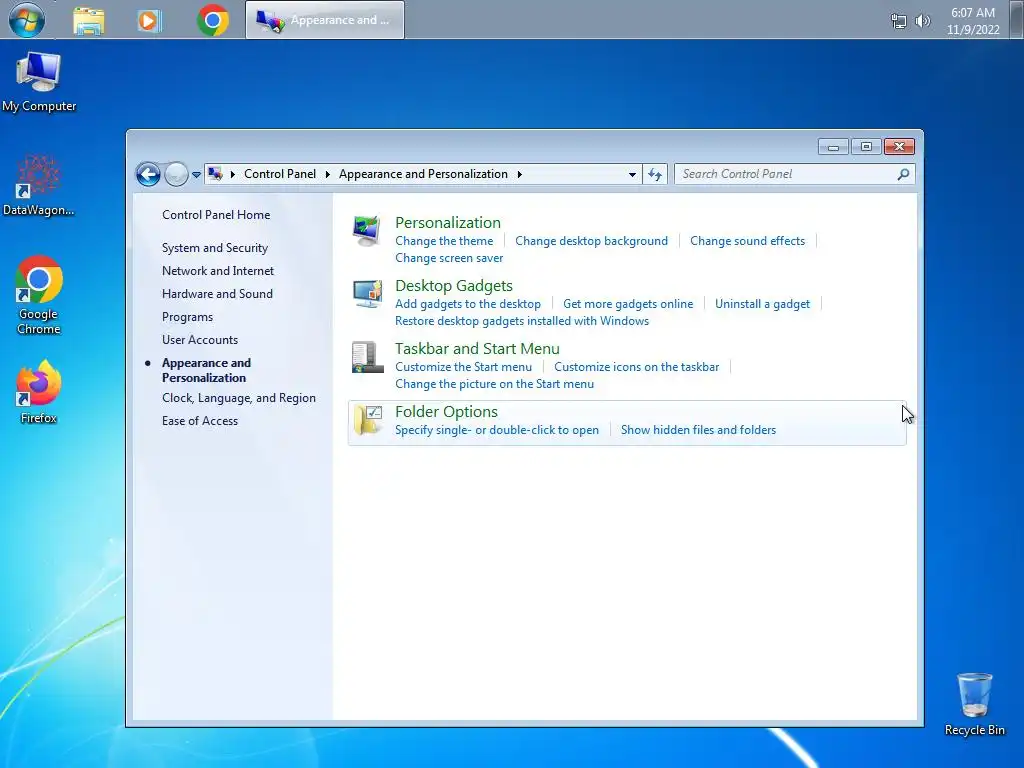1024x768 pixels.
Task: Open Hardware and Sound category
Action: (x=217, y=294)
